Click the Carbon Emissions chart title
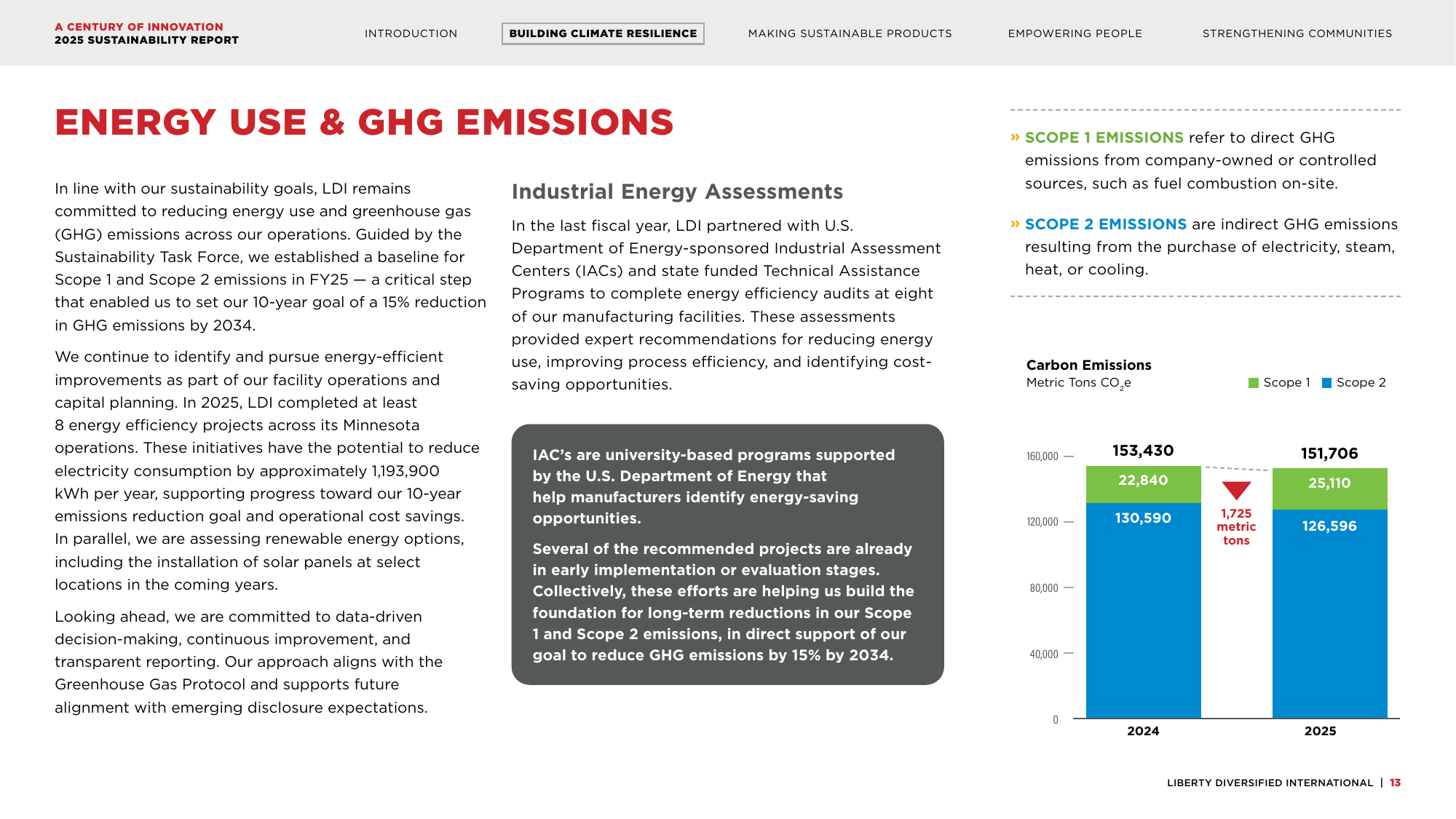 (x=1088, y=365)
